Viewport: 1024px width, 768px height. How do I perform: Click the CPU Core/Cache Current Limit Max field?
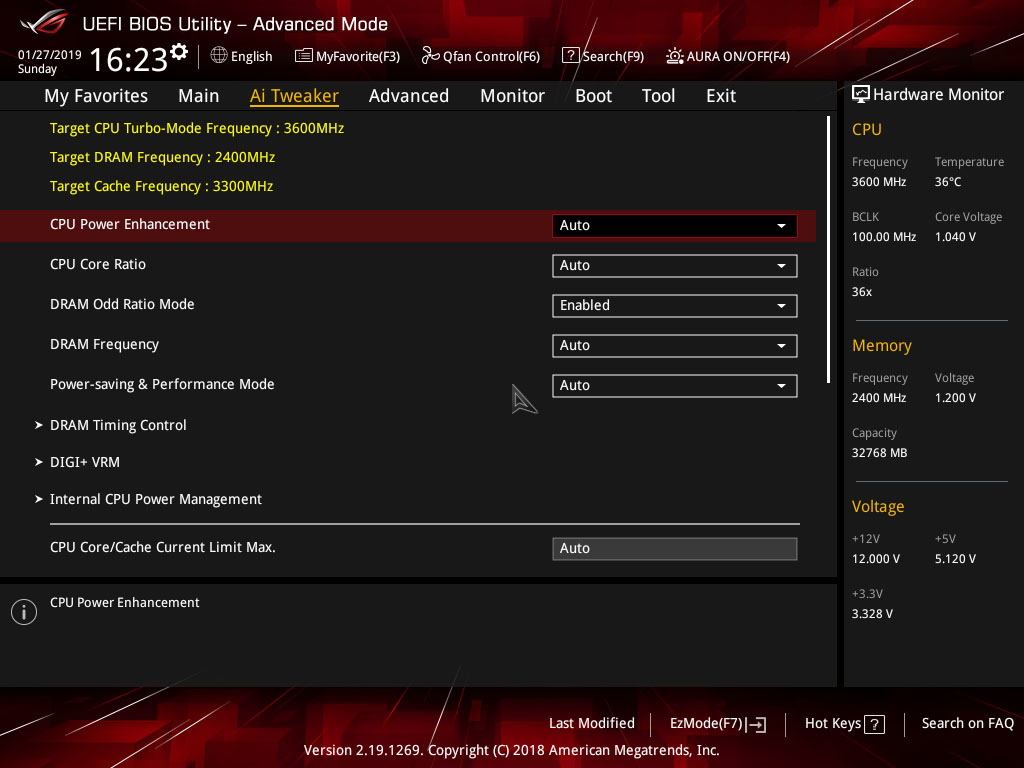click(x=675, y=549)
